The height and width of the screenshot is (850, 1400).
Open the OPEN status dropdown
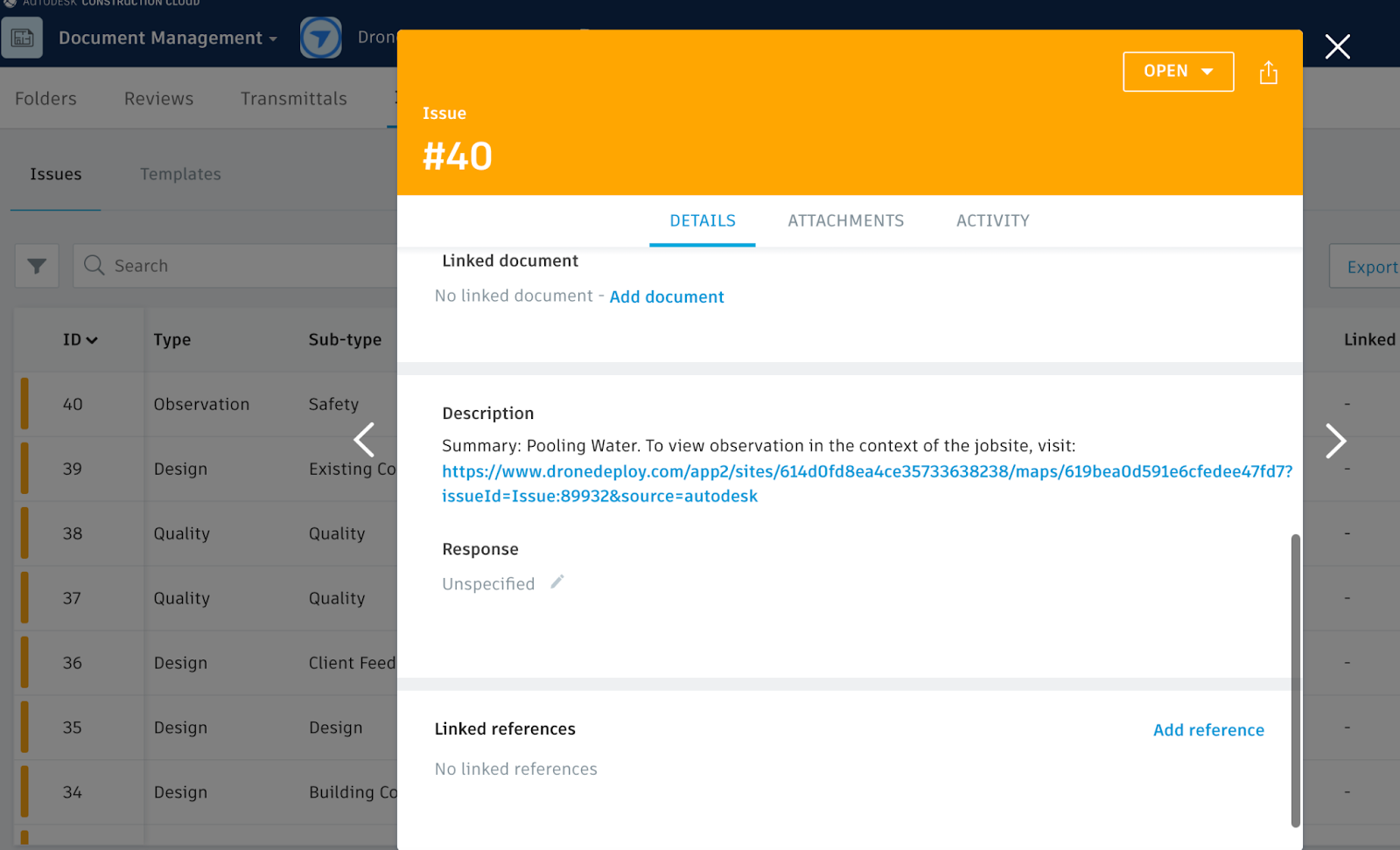pos(1178,72)
